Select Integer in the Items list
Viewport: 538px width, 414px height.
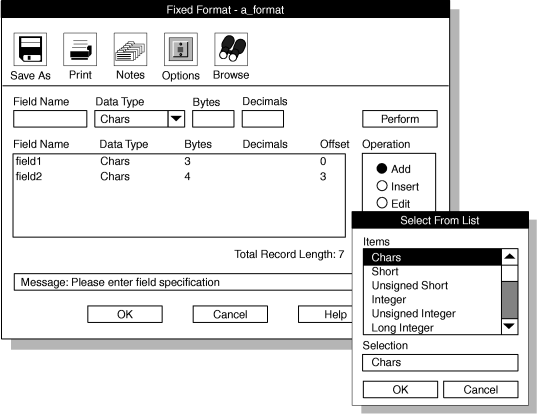(x=432, y=299)
